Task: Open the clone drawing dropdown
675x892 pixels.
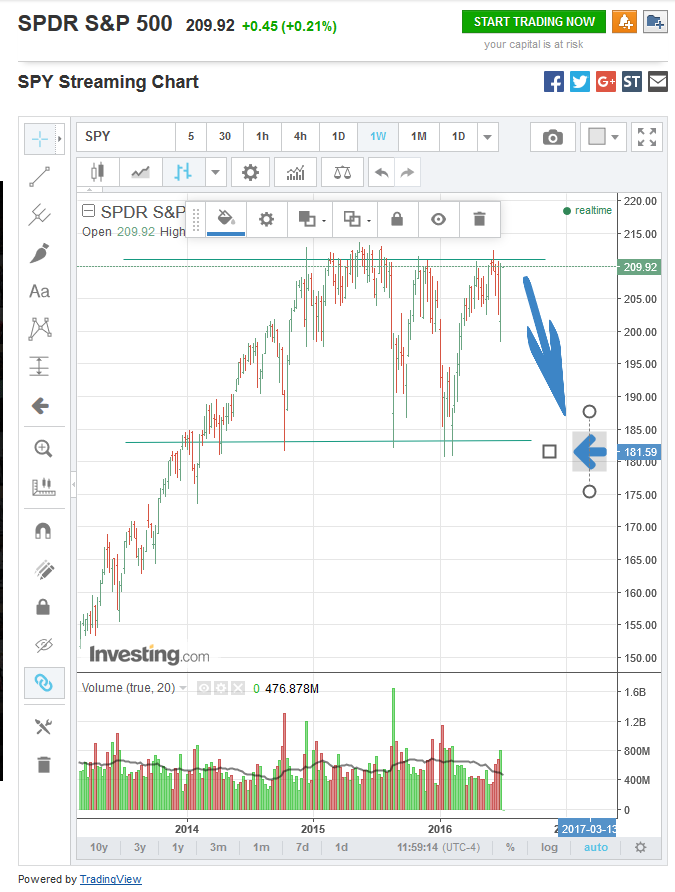Action: point(355,219)
